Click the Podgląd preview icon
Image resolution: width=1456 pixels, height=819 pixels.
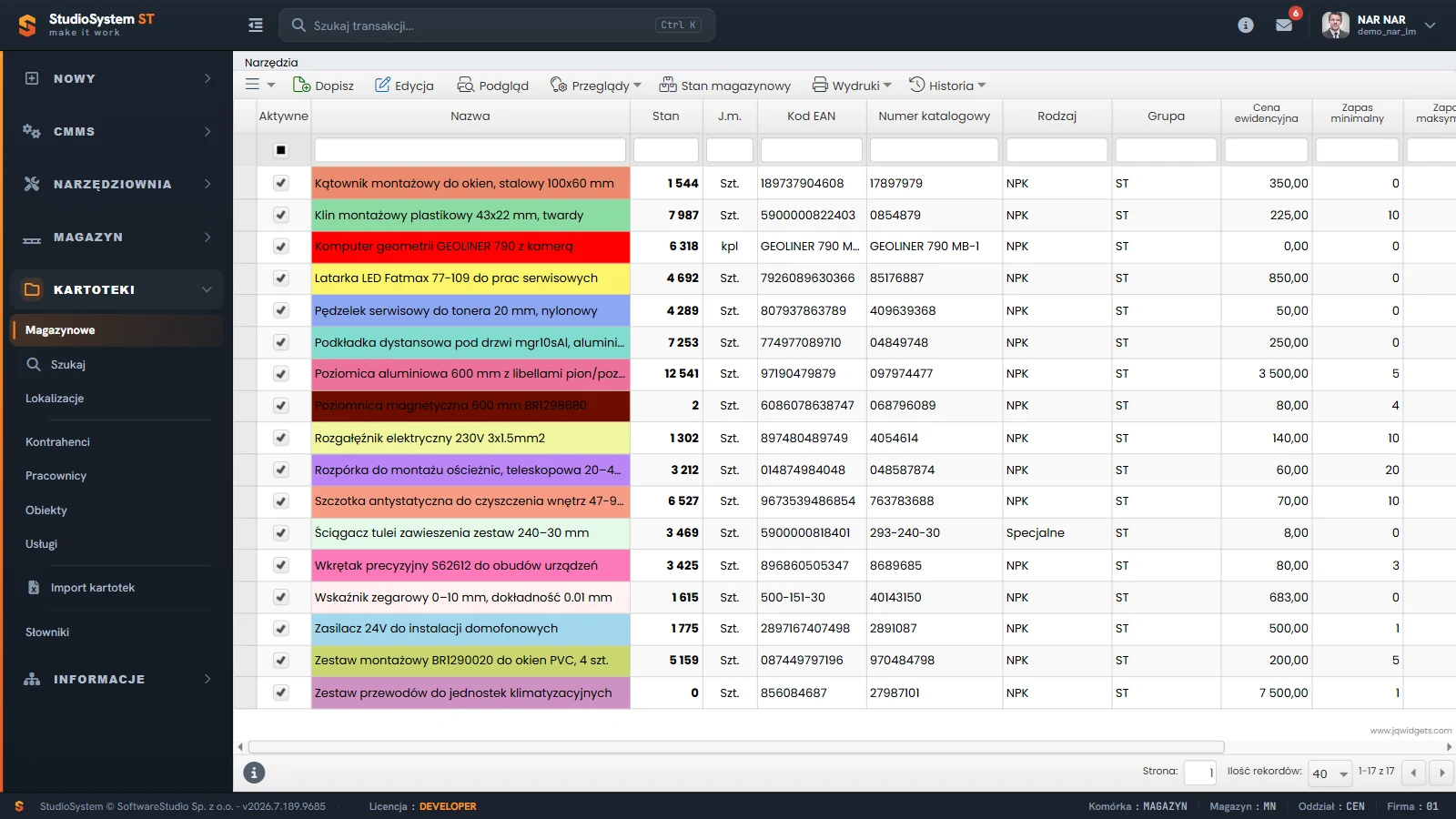pyautogui.click(x=465, y=85)
